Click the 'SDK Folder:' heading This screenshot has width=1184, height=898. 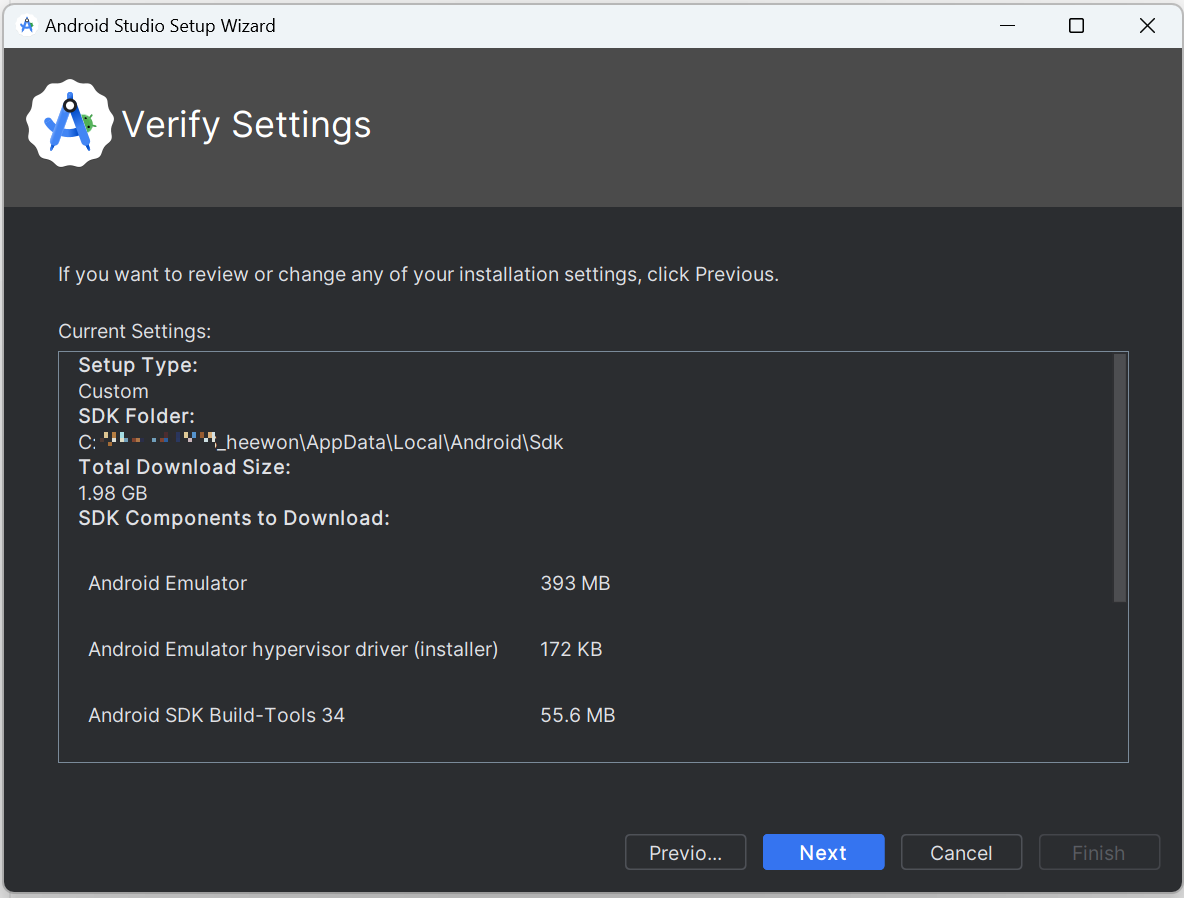[x=137, y=416]
